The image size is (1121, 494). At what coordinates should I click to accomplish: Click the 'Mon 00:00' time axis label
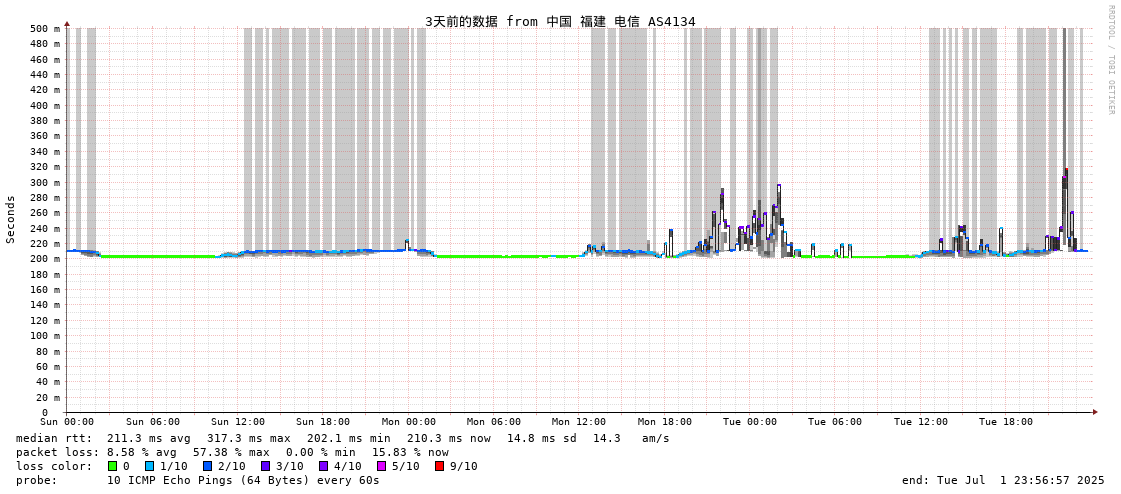(x=408, y=422)
